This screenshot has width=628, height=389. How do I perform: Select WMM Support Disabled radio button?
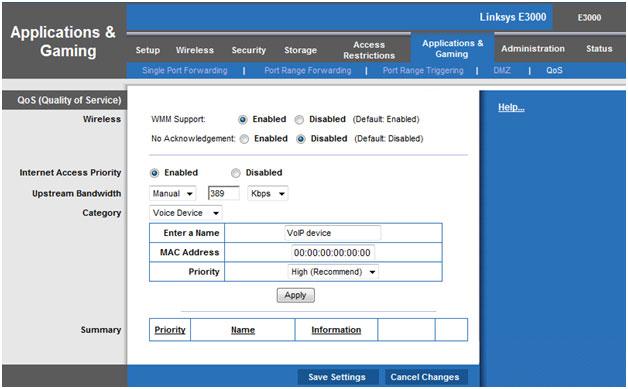tap(299, 120)
